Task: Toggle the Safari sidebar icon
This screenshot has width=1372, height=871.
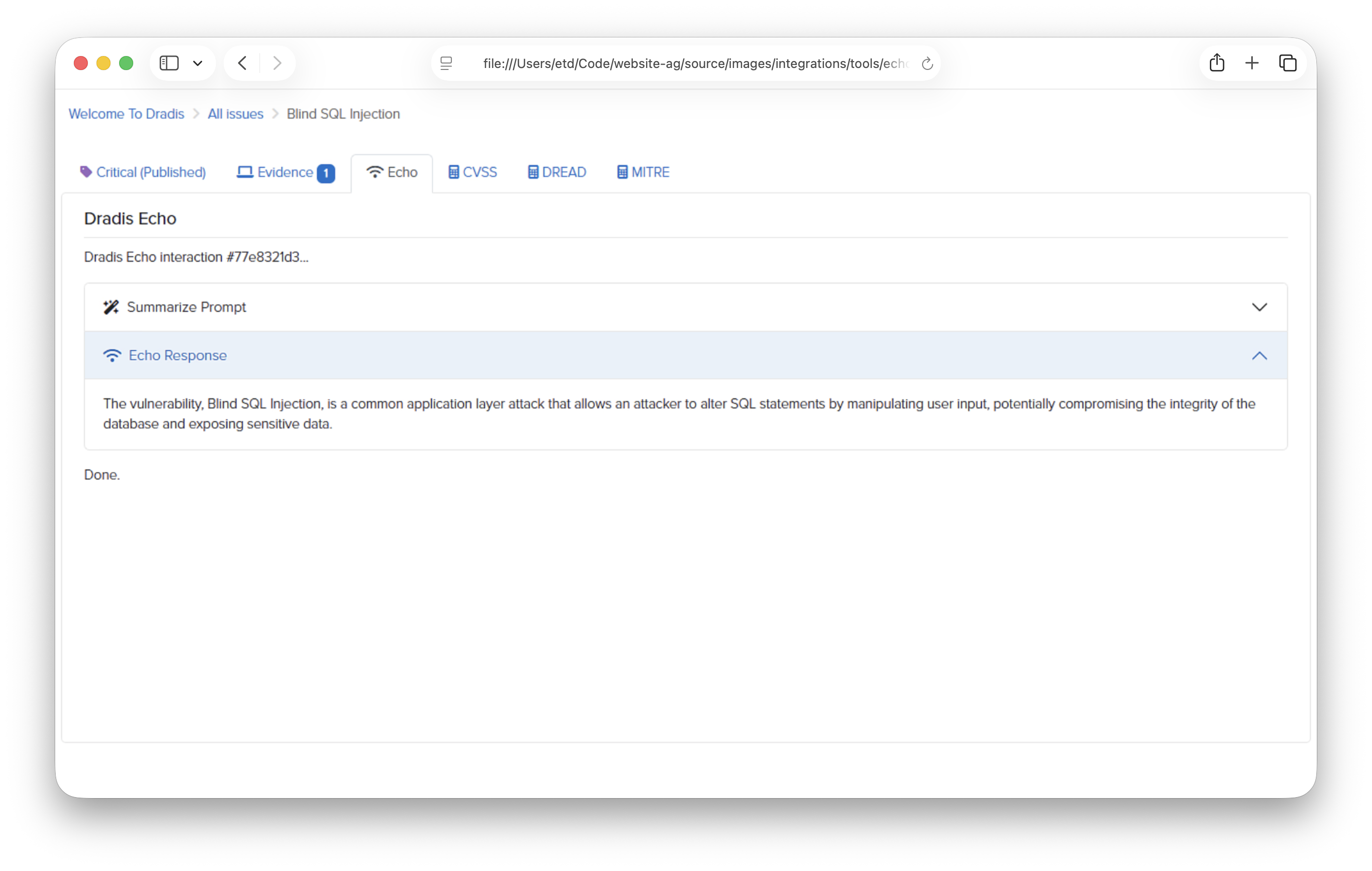Action: [169, 63]
